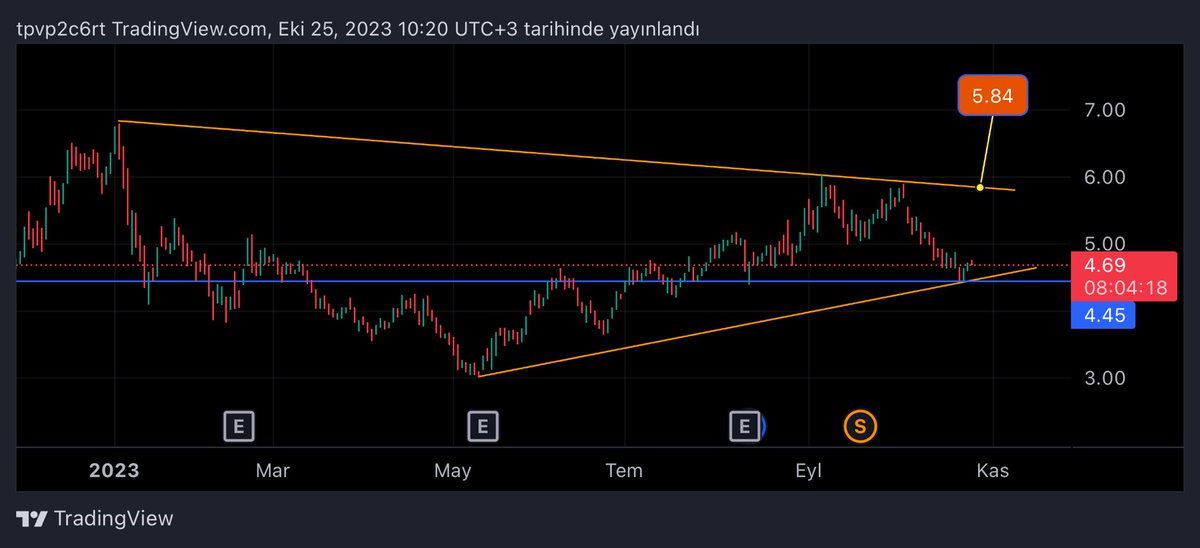Viewport: 1200px width, 548px height.
Task: Click the yellow anchor dot on upper trendline
Action: (980, 187)
